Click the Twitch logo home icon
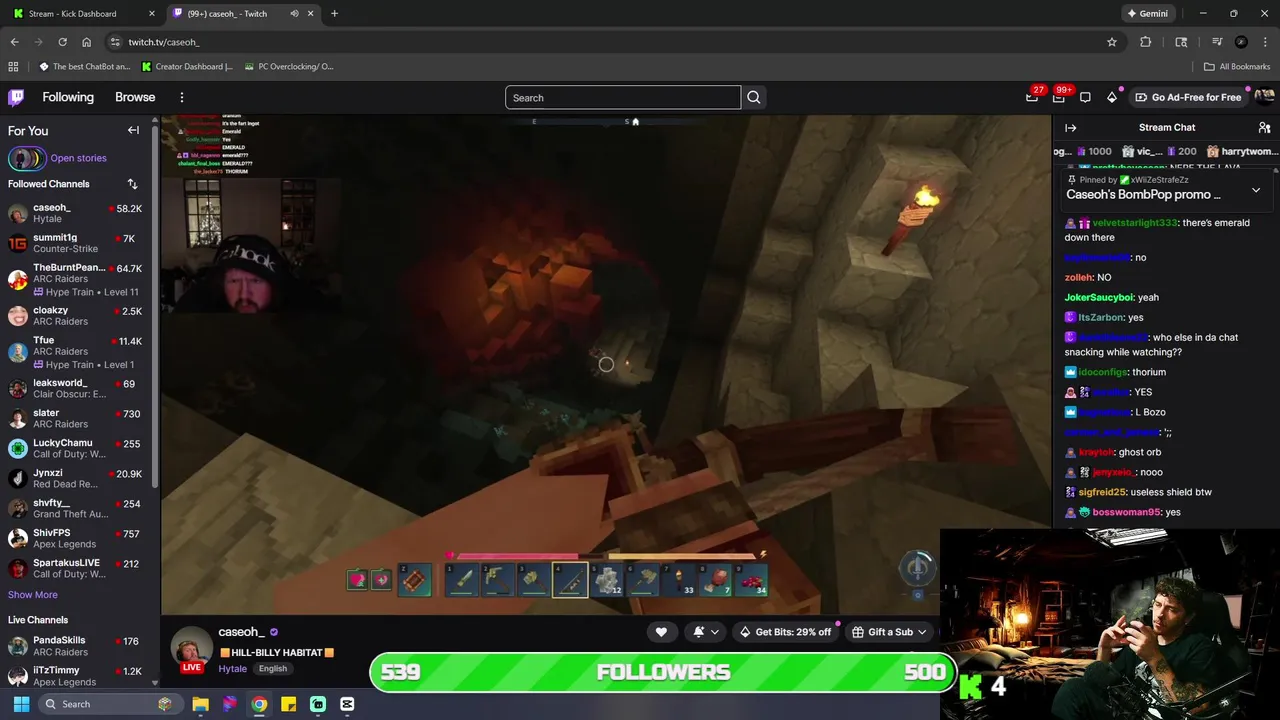The height and width of the screenshot is (720, 1280). coord(16,97)
